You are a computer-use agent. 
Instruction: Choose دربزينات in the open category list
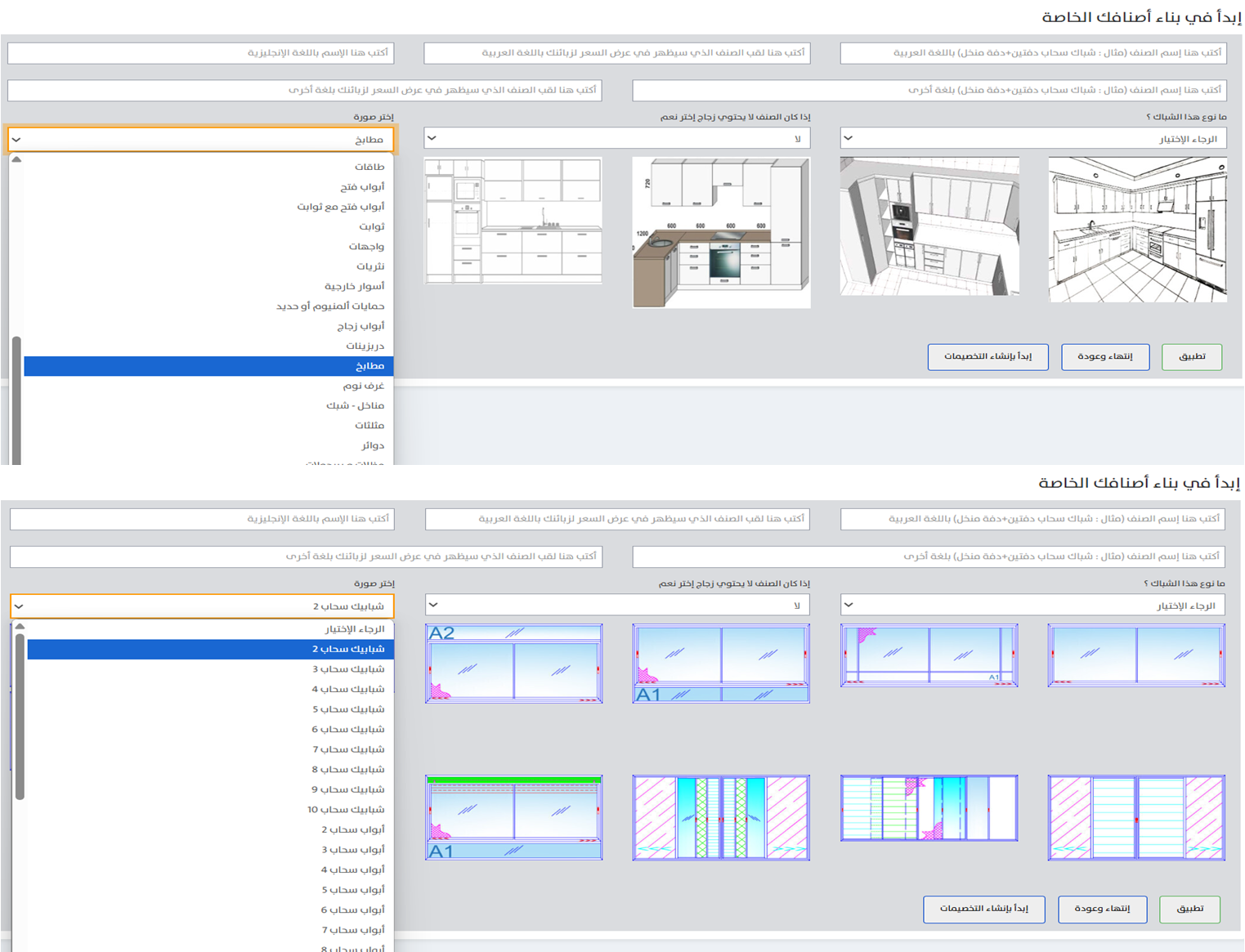pyautogui.click(x=365, y=346)
